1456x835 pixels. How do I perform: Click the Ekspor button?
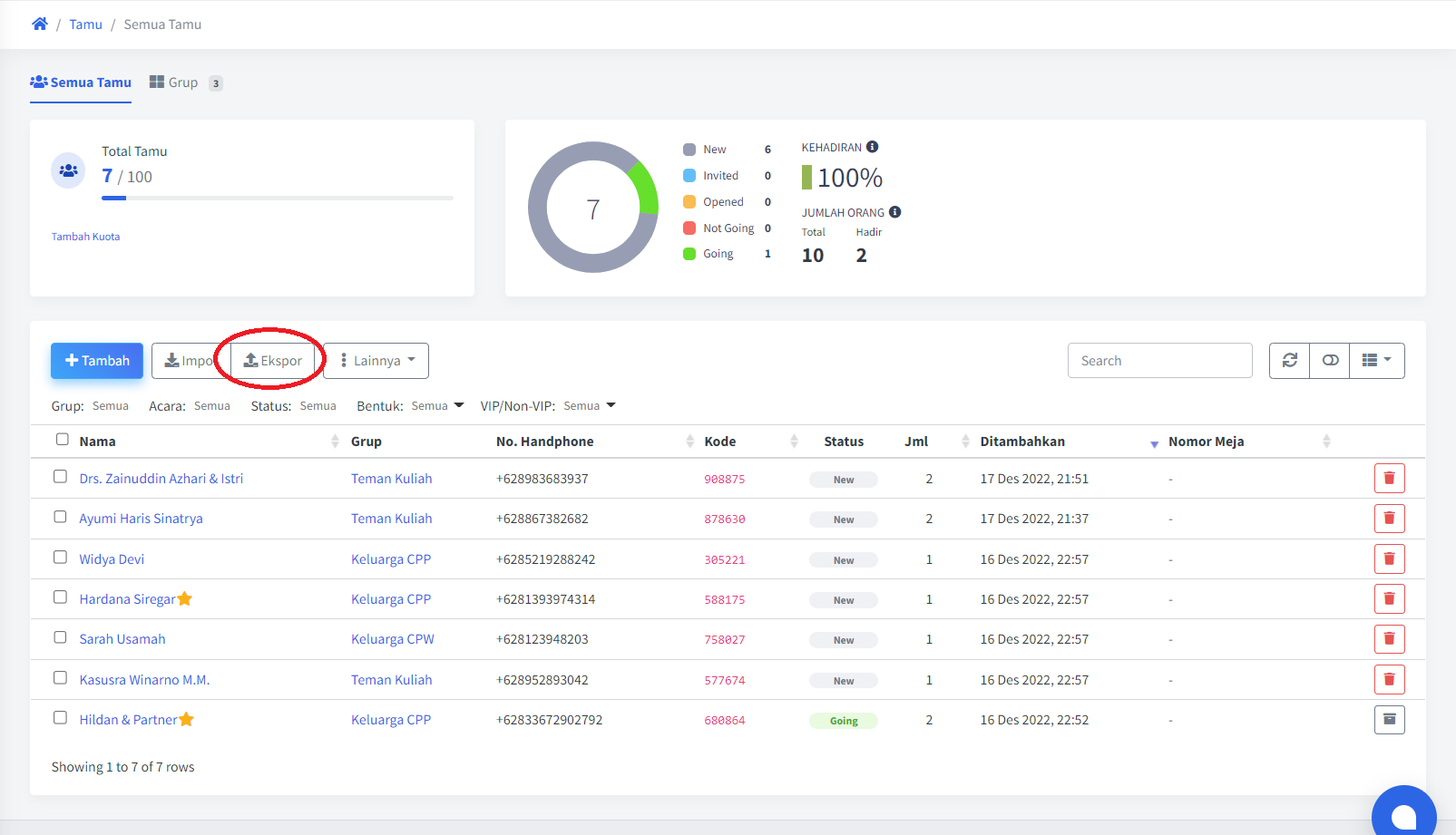click(x=272, y=361)
